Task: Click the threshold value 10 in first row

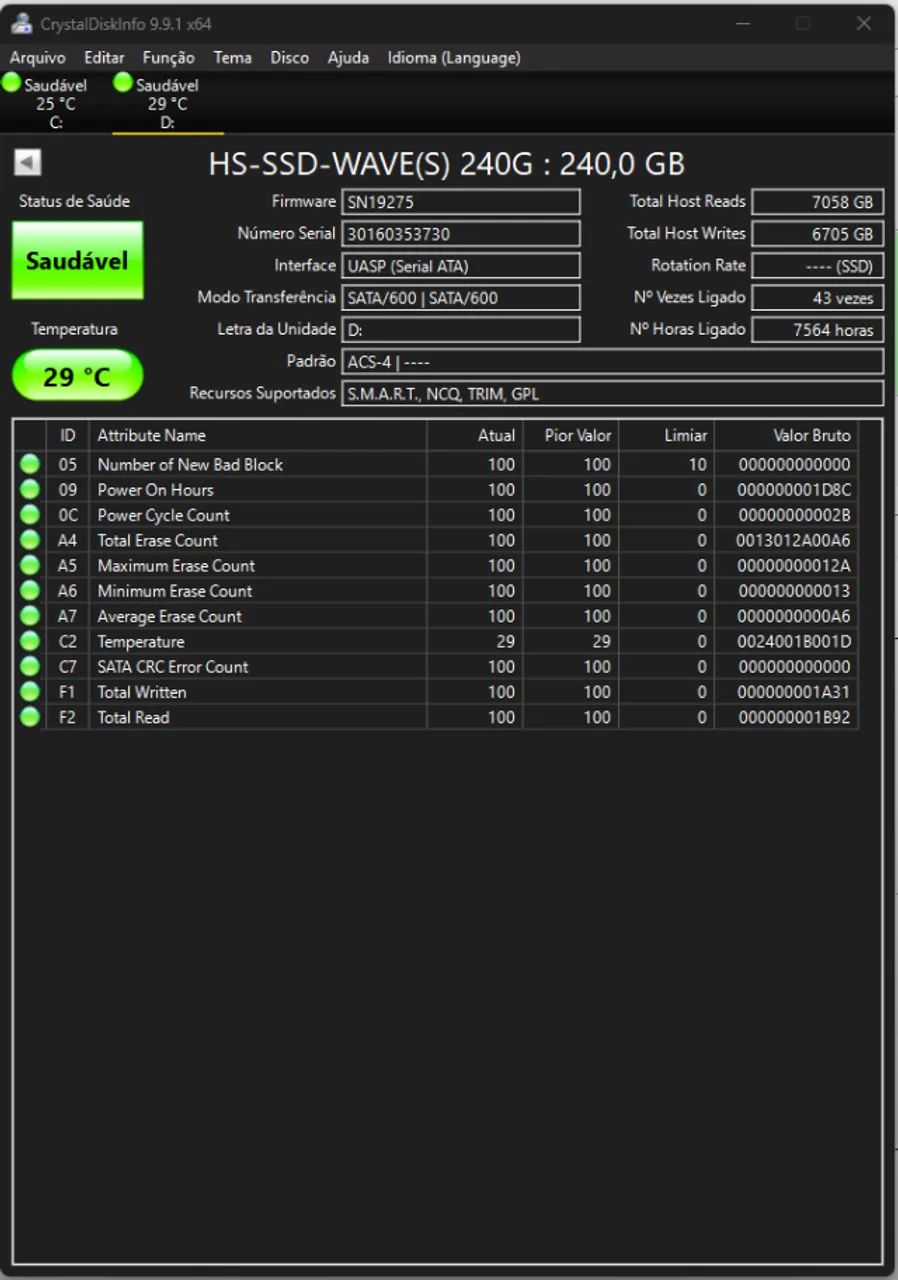Action: click(x=697, y=464)
